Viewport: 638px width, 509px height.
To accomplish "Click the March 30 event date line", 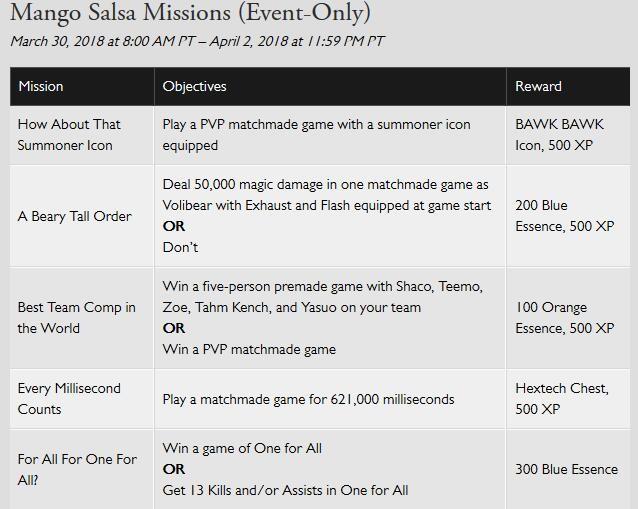I will [197, 41].
